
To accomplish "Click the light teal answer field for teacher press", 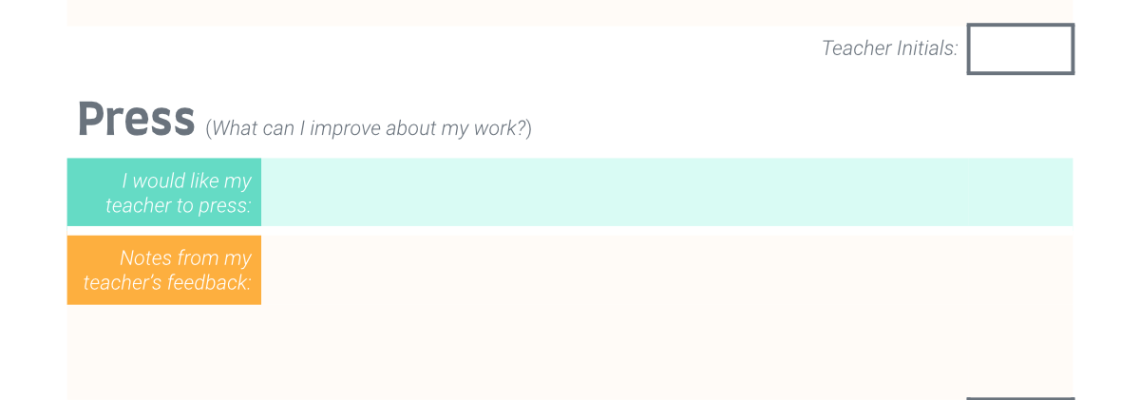I will pos(667,192).
